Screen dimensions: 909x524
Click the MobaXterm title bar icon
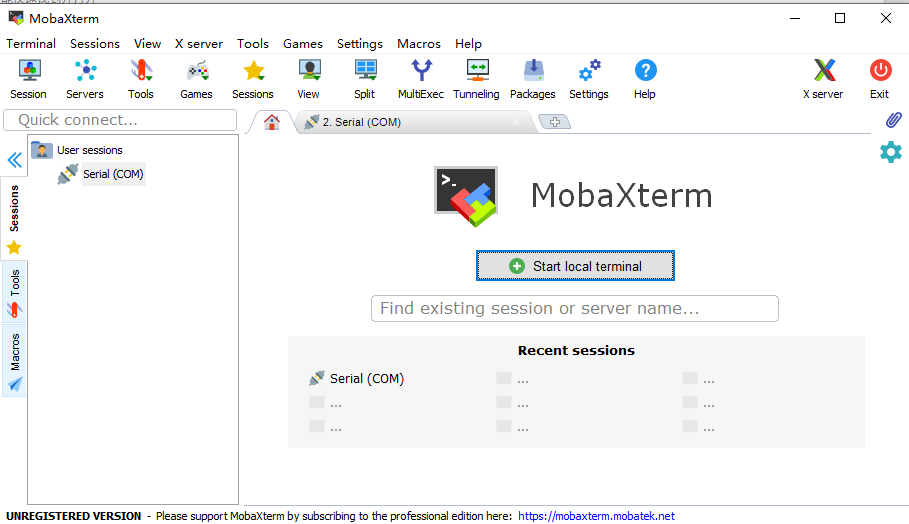(x=16, y=18)
